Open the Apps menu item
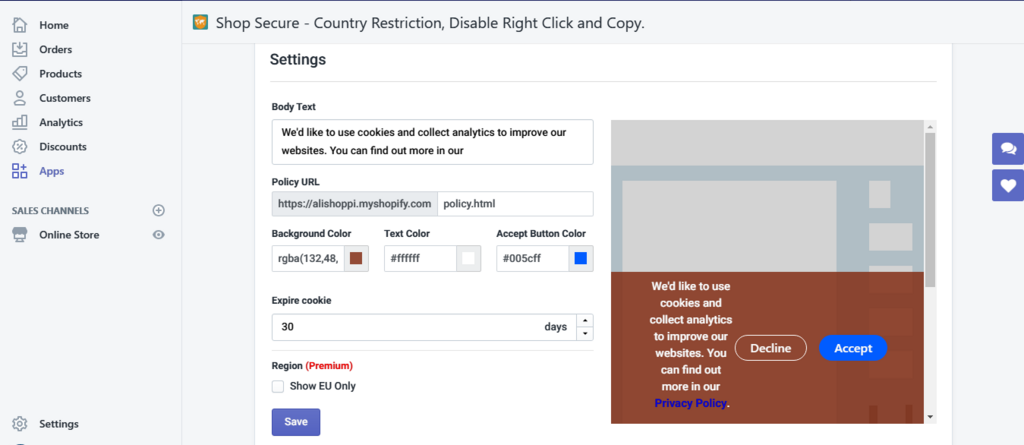Screen dimensions: 1024x445 point(52,171)
